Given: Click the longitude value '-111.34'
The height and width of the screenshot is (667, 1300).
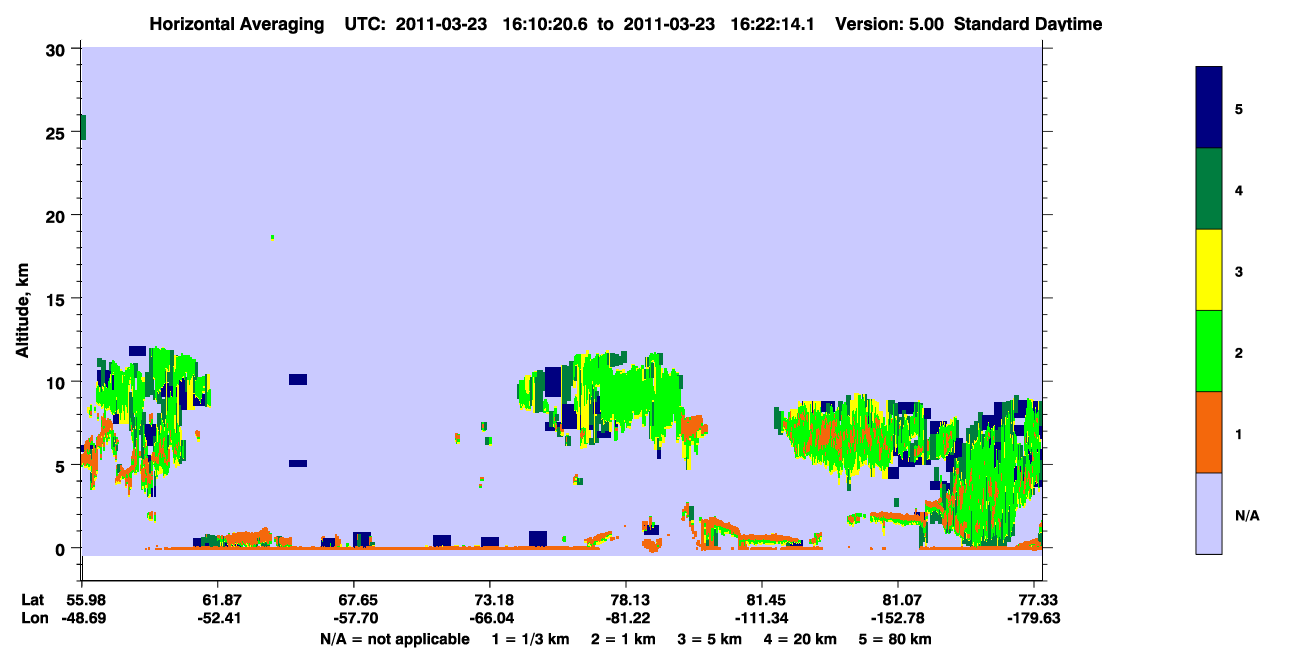Looking at the screenshot, I should [x=762, y=618].
